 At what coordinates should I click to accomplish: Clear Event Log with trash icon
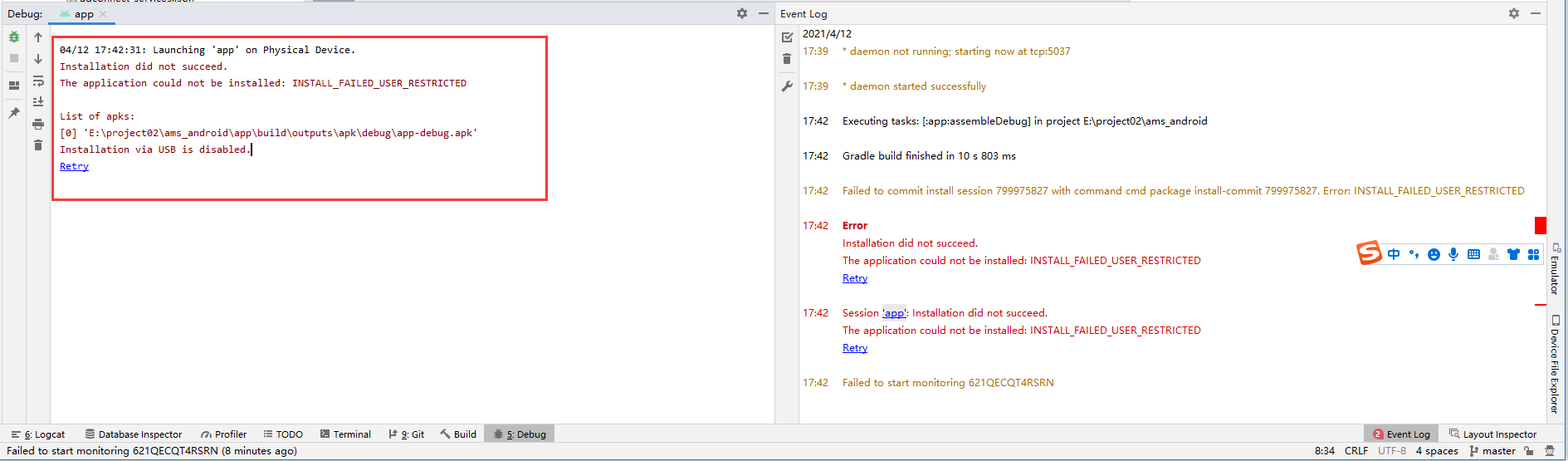tap(787, 59)
